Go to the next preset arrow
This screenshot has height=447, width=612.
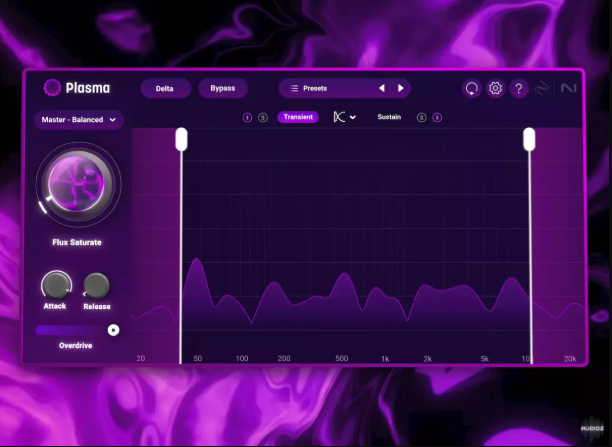400,88
